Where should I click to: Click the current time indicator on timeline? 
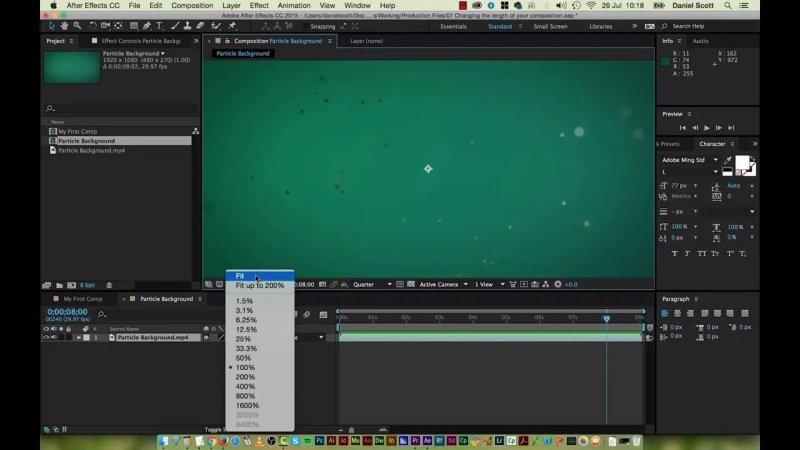[x=606, y=318]
